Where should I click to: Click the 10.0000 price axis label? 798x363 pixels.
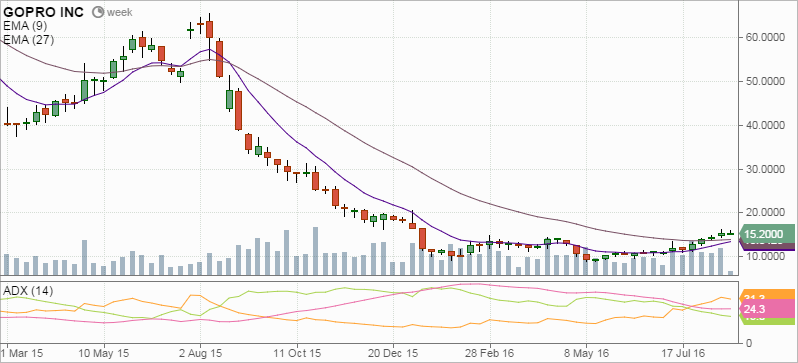[765, 257]
